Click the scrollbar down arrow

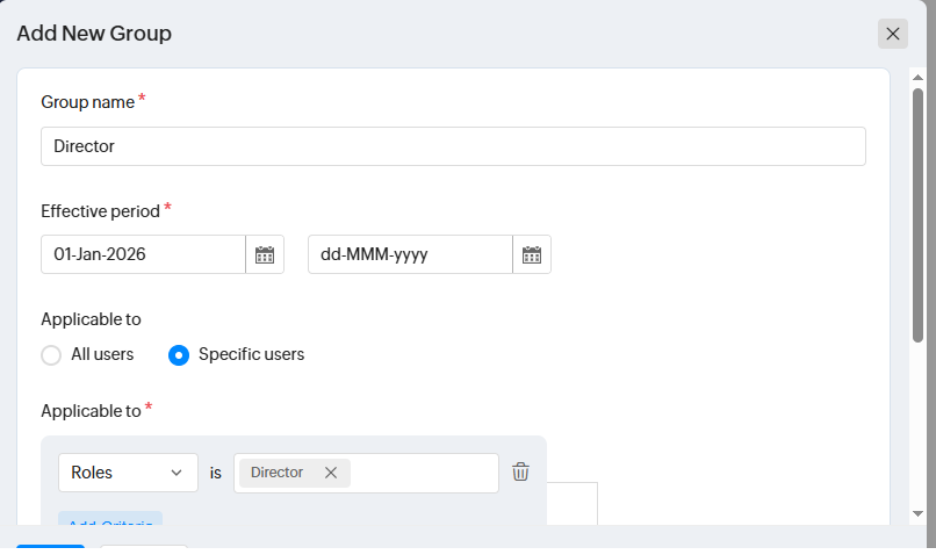pyautogui.click(x=918, y=513)
